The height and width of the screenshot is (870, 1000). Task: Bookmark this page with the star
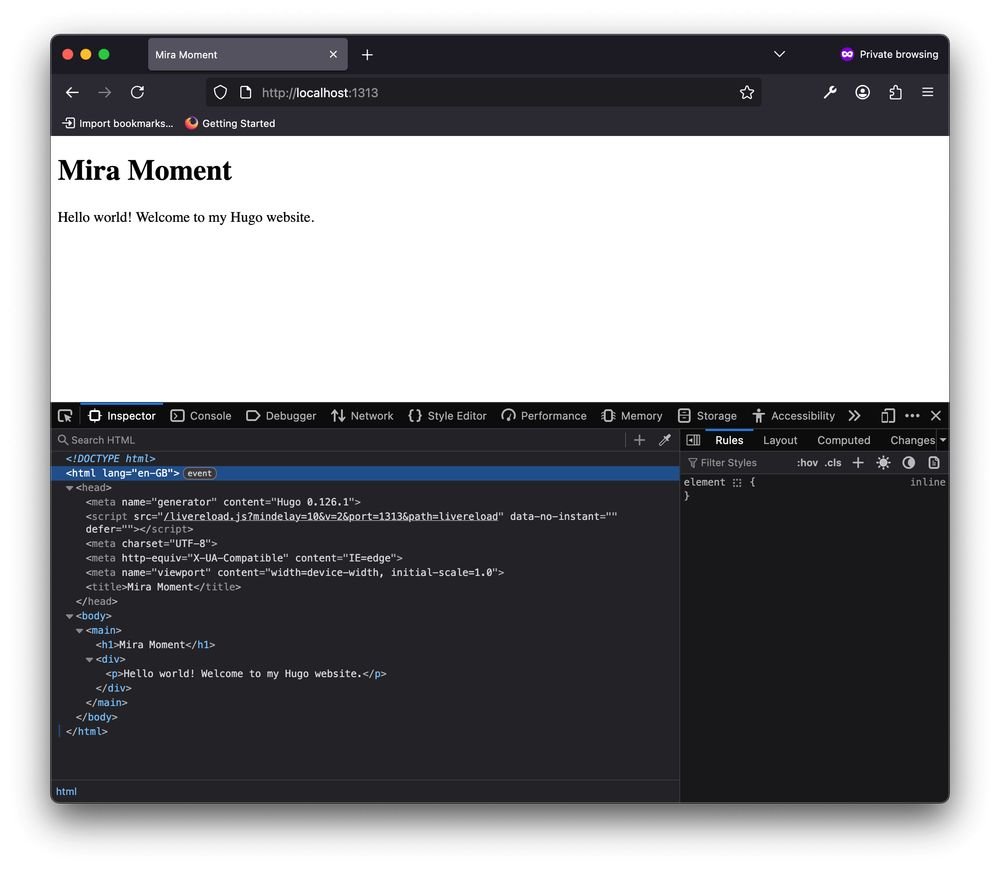(x=747, y=92)
